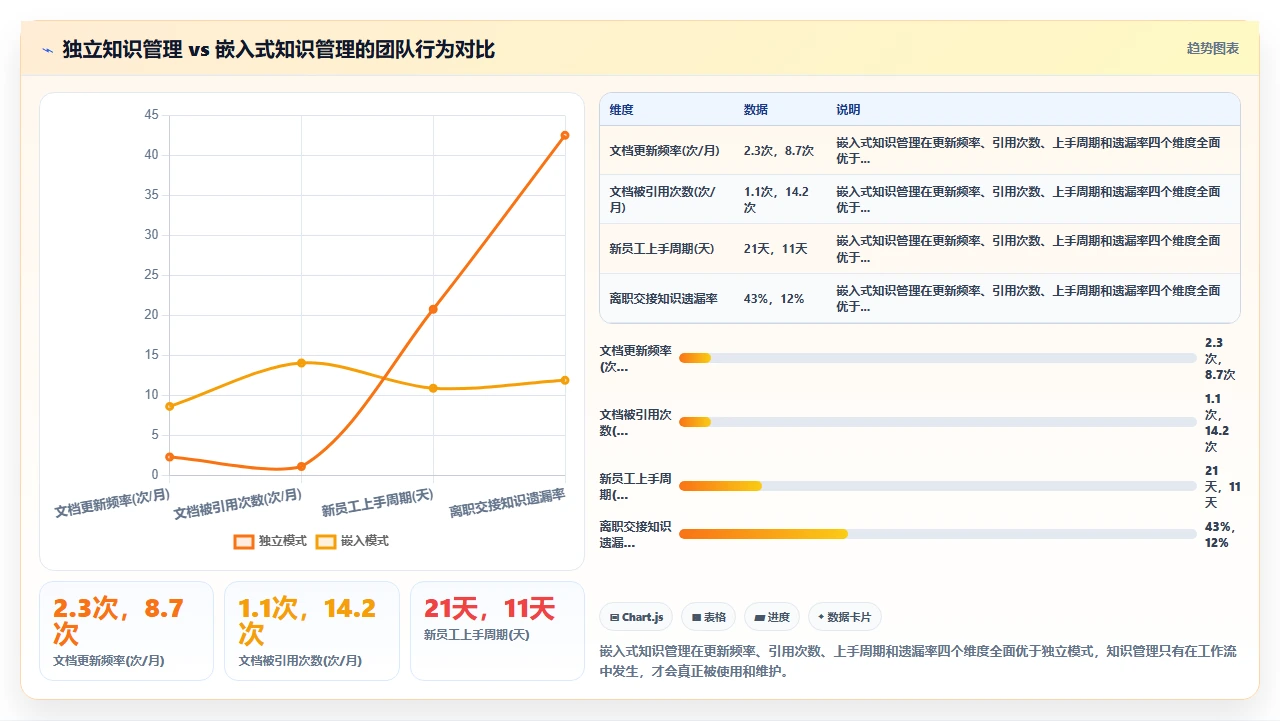Image resolution: width=1280 pixels, height=721 pixels.
Task: Click the 文档被引用次数 progress bar
Action: point(938,422)
